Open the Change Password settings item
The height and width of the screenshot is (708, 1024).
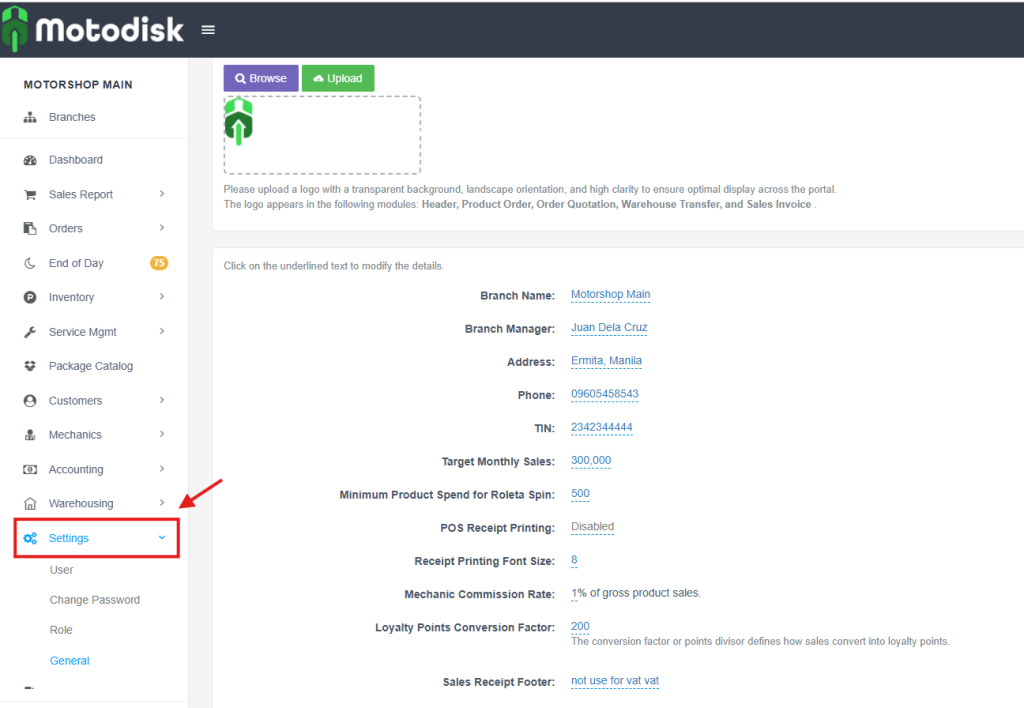[x=95, y=600]
